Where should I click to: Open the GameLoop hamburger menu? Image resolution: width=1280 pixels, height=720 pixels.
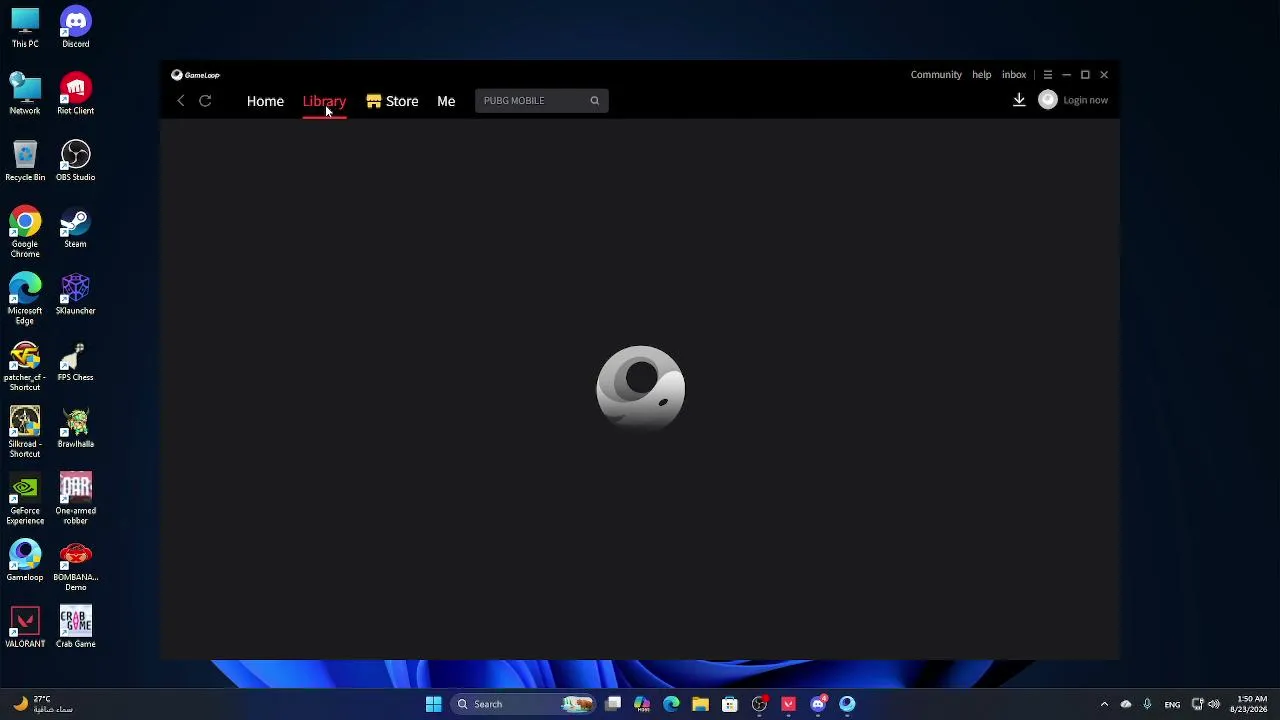(x=1047, y=75)
